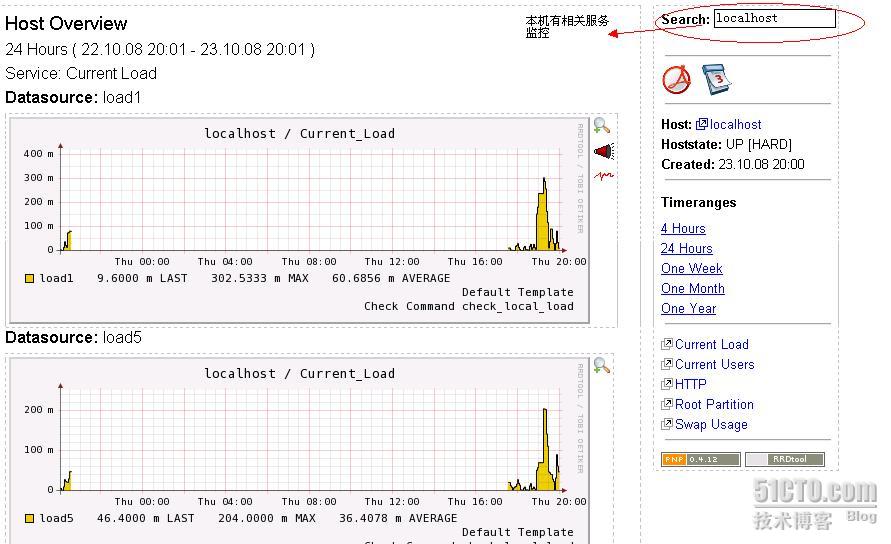Switch to One Week timerange

tap(691, 269)
